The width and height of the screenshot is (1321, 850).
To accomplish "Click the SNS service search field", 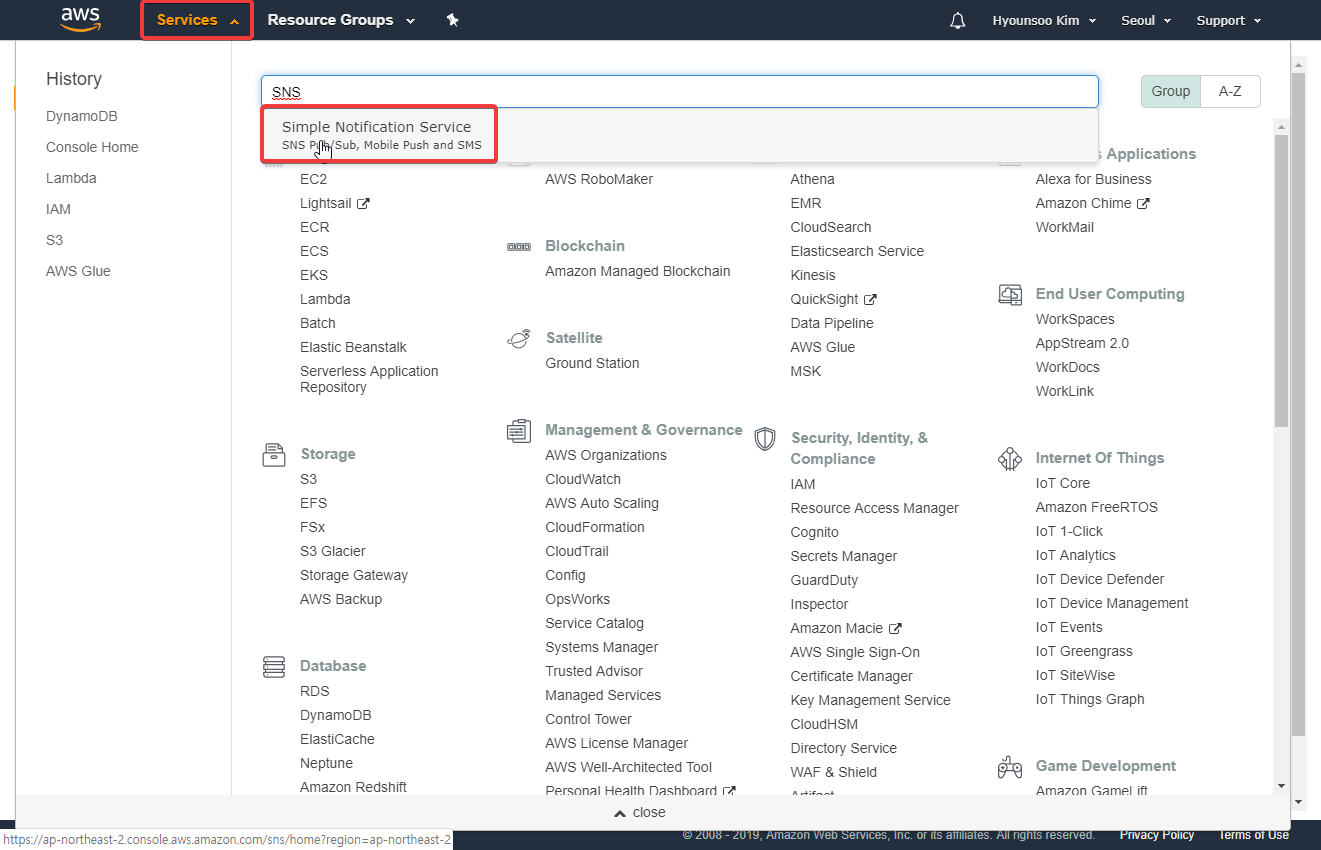I will [x=680, y=91].
